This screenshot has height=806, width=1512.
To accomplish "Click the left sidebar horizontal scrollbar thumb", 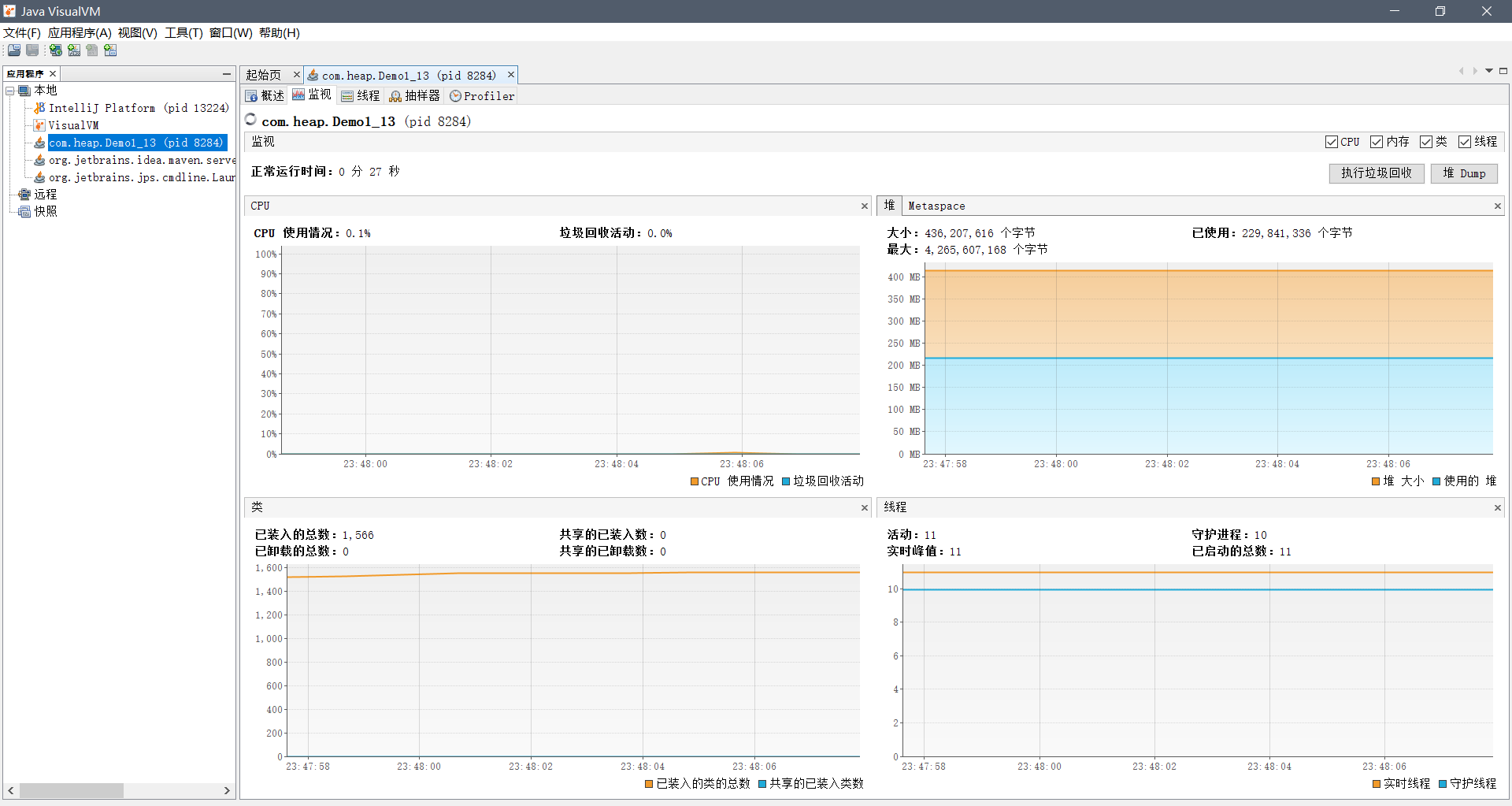I will [x=72, y=790].
